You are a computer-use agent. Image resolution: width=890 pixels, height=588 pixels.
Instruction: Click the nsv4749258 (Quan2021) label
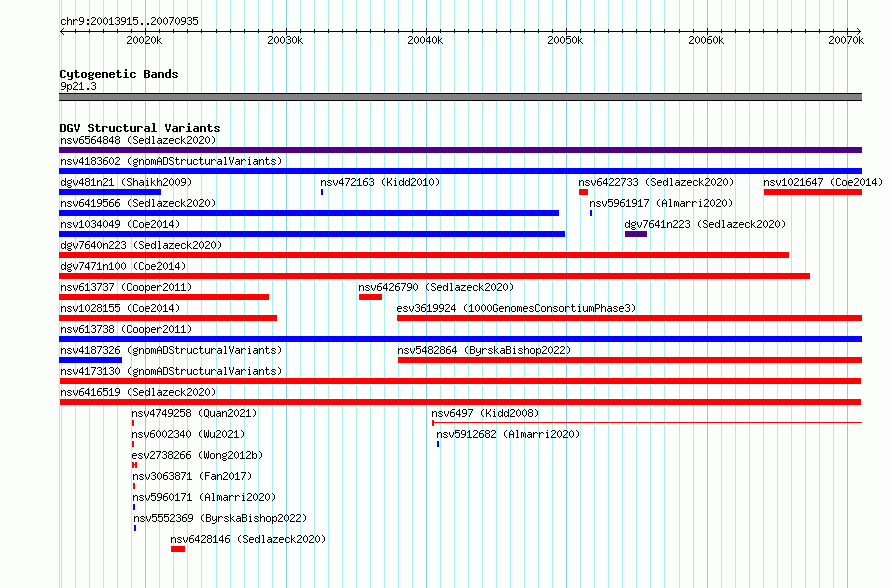coord(194,413)
